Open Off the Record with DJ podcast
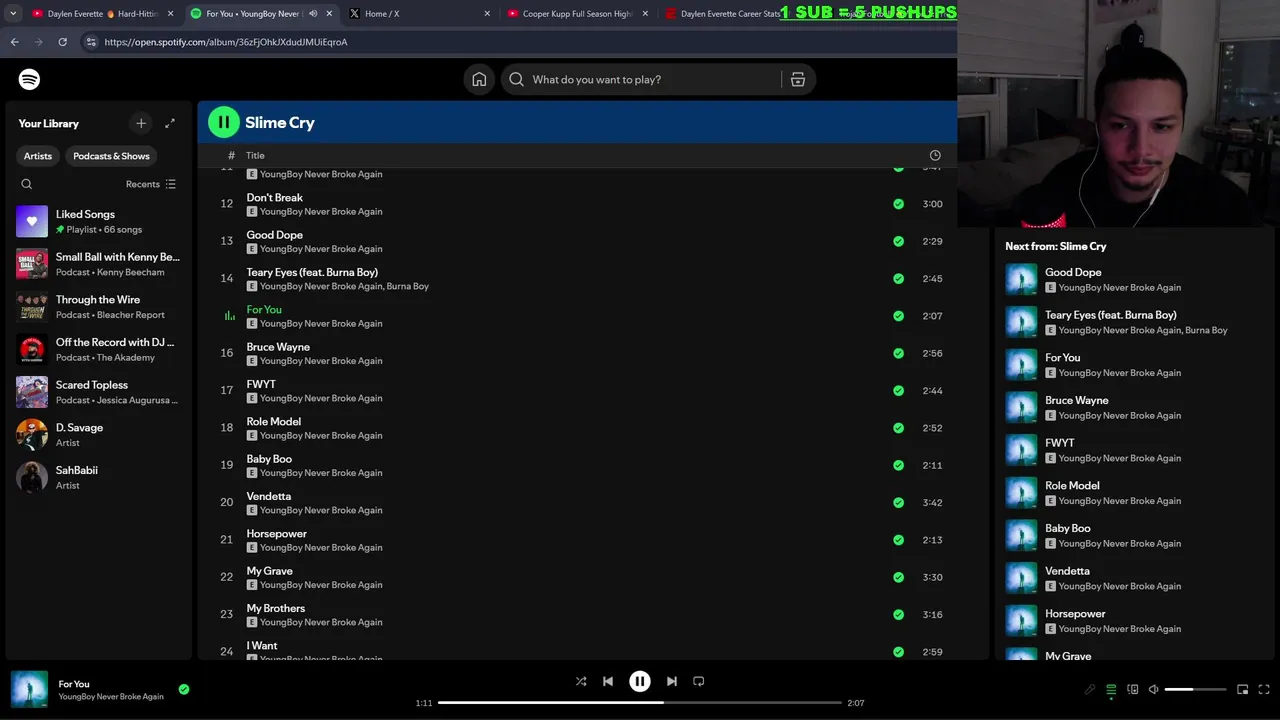This screenshot has height=720, width=1280. (x=98, y=349)
